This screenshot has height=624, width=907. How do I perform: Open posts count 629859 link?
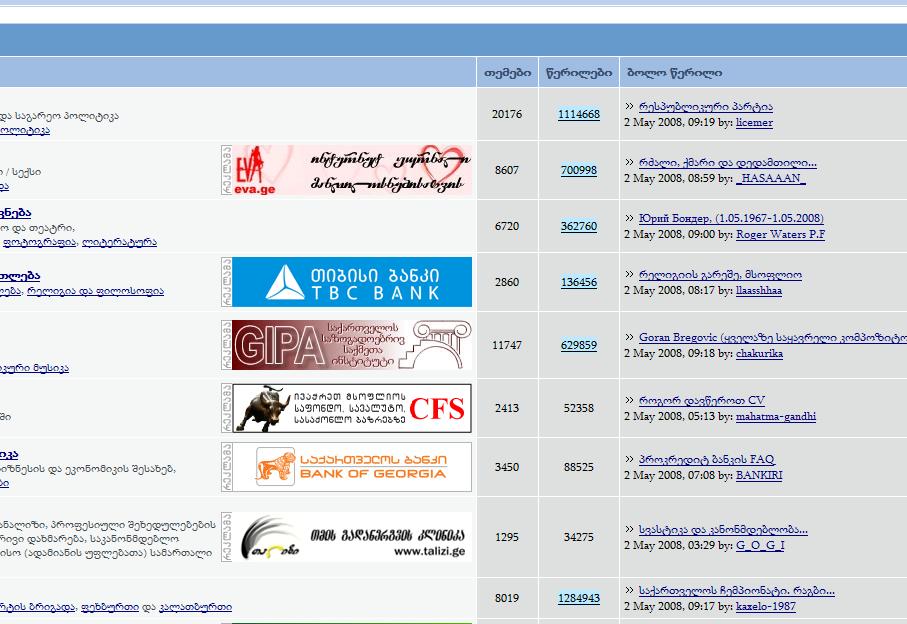[578, 346]
